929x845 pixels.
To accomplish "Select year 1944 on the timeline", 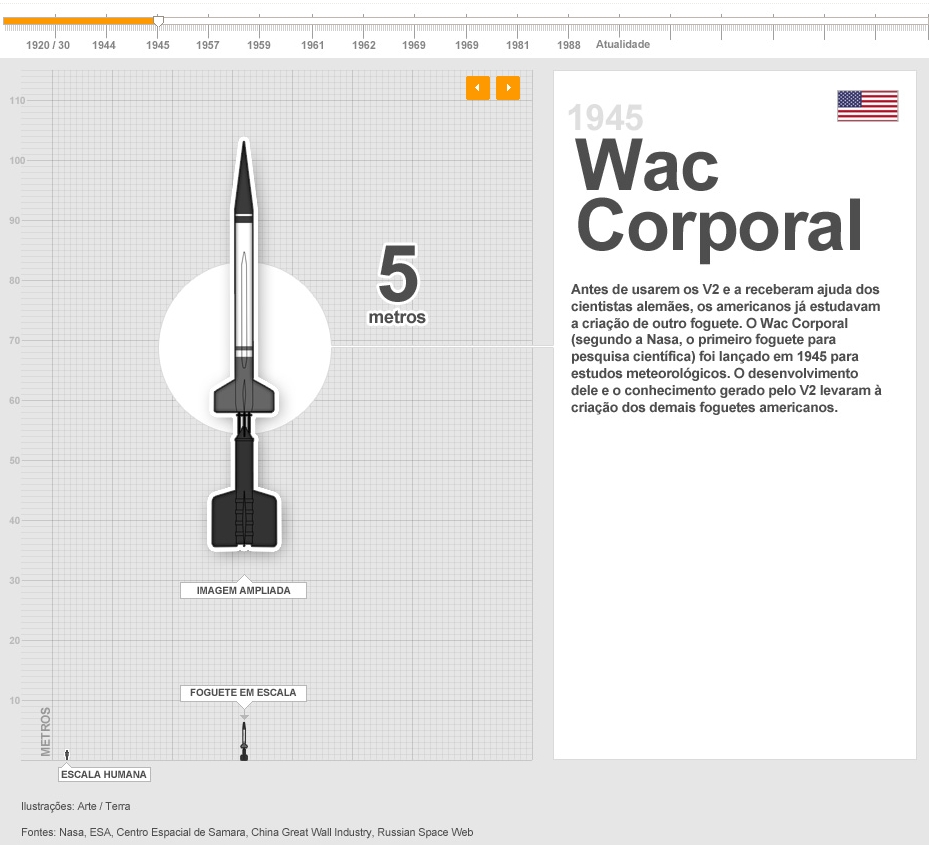I will (x=104, y=45).
